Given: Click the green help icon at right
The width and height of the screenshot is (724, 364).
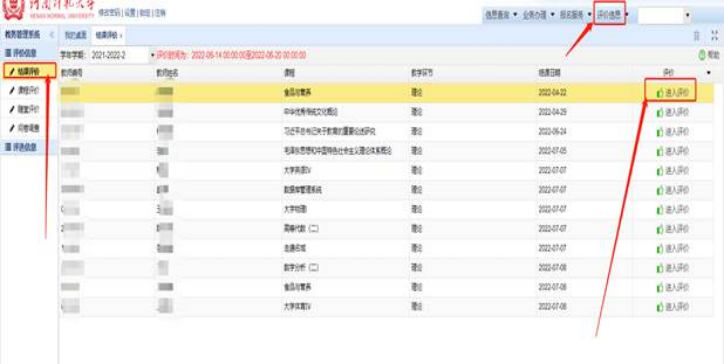Looking at the screenshot, I should coord(702,55).
